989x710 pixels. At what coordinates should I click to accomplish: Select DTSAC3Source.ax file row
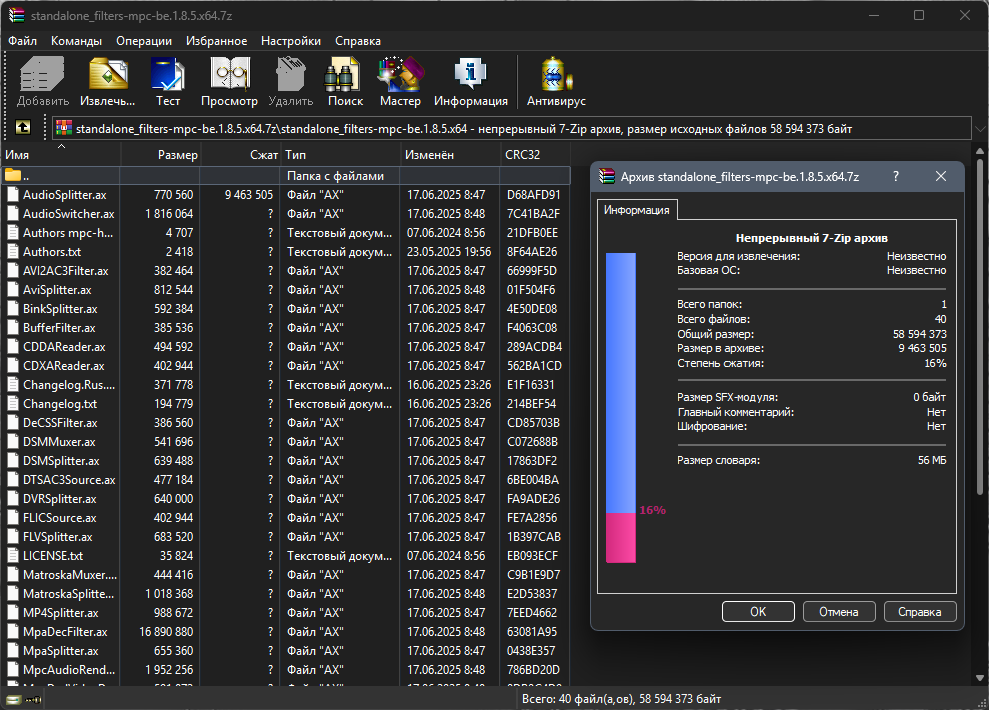(285, 480)
